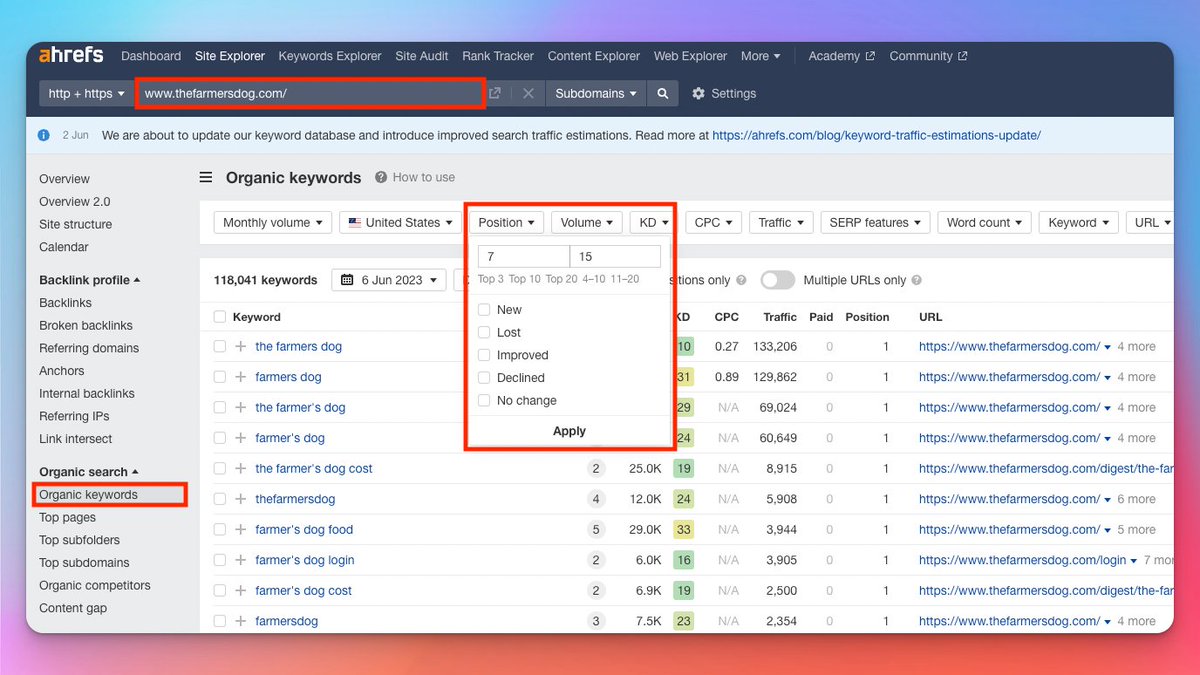Check the New positions checkbox
1200x675 pixels.
click(x=484, y=310)
